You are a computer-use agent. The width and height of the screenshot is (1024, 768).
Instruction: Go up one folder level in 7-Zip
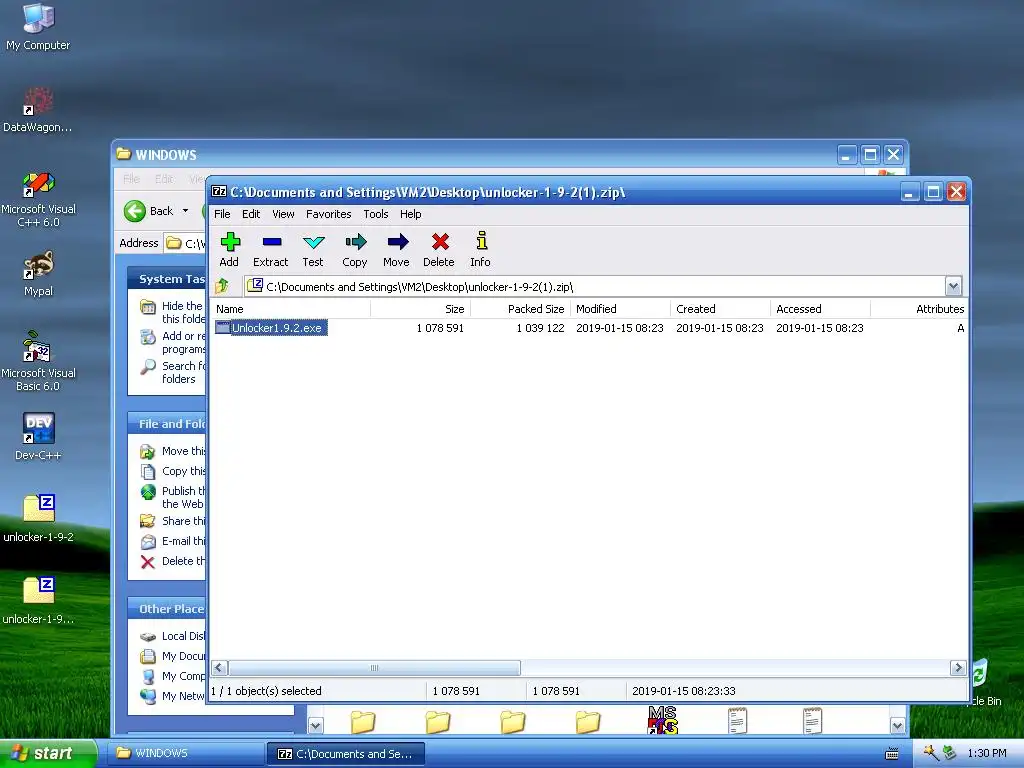[222, 285]
